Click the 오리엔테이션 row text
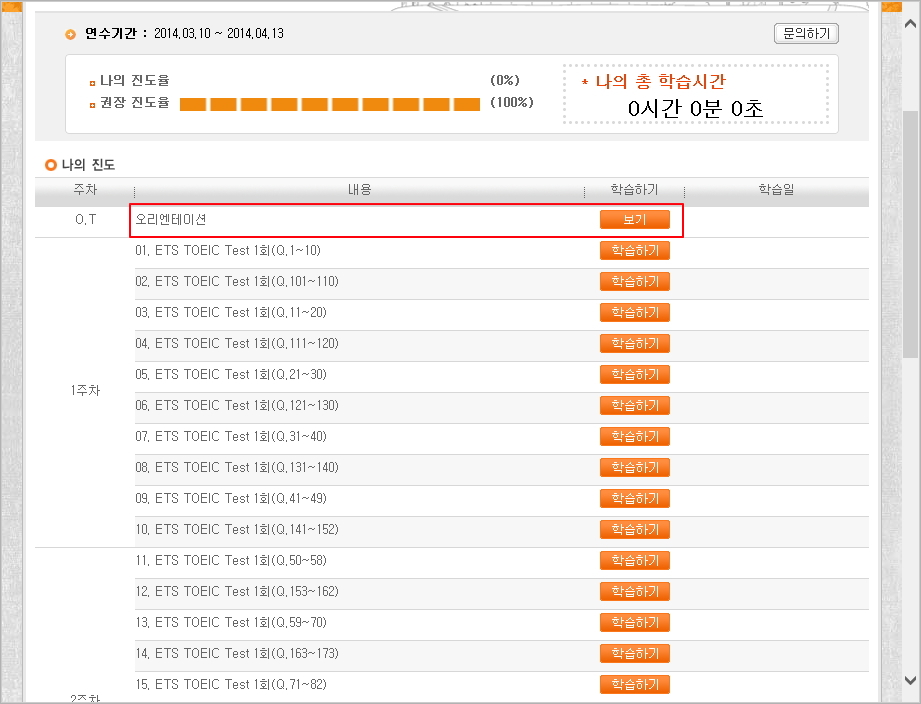Image resolution: width=921 pixels, height=704 pixels. (170, 220)
